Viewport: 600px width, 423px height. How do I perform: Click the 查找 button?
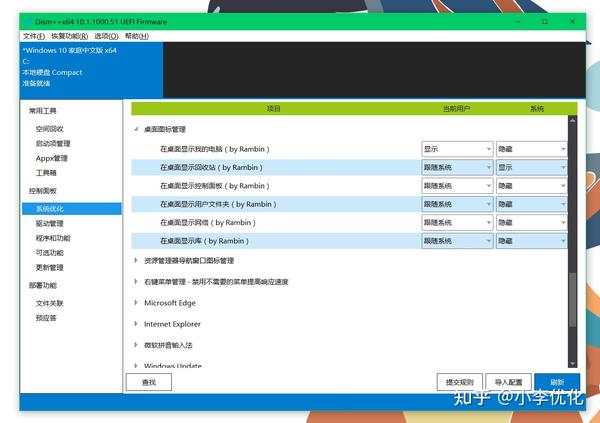click(x=149, y=382)
